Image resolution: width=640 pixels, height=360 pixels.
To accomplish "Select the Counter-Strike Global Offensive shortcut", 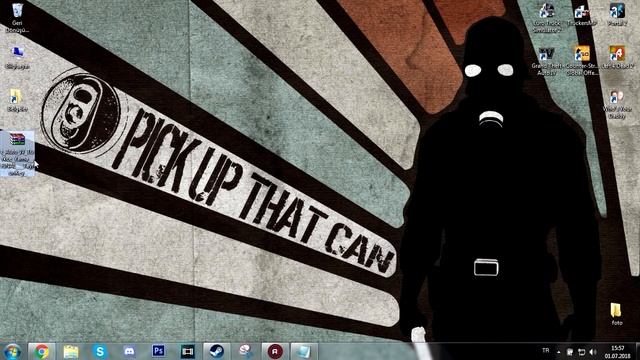I will [x=582, y=61].
